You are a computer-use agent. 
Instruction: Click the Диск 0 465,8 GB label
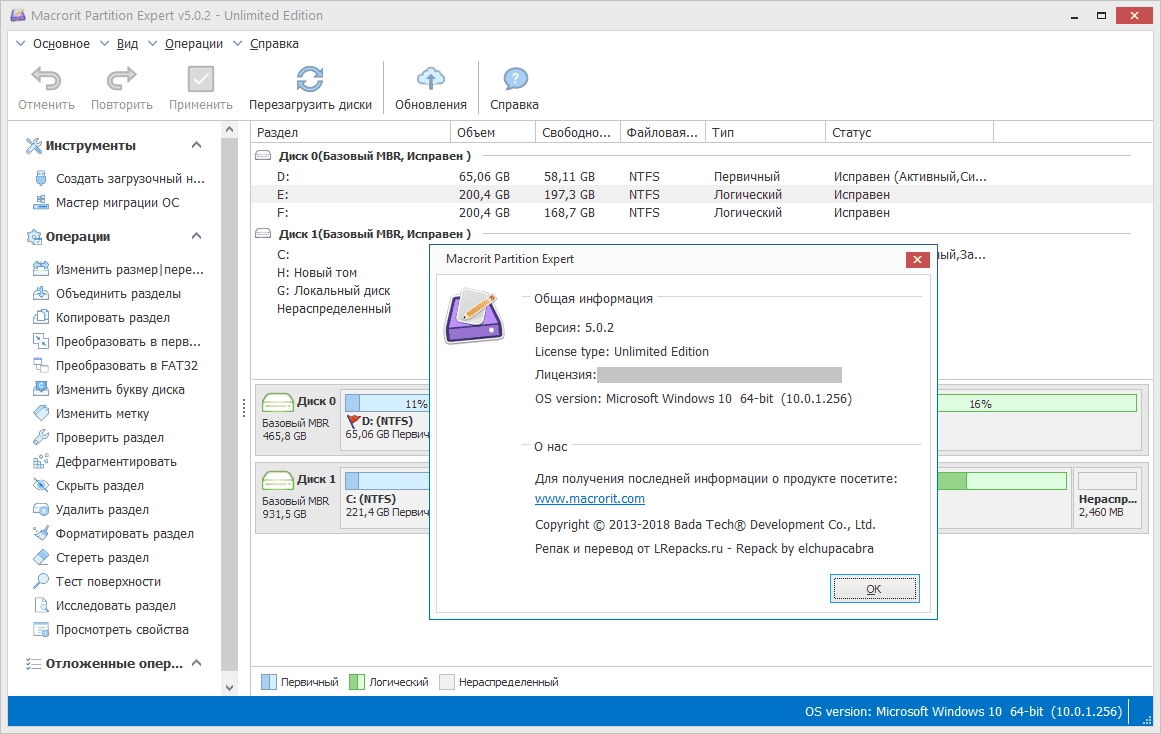coord(298,418)
